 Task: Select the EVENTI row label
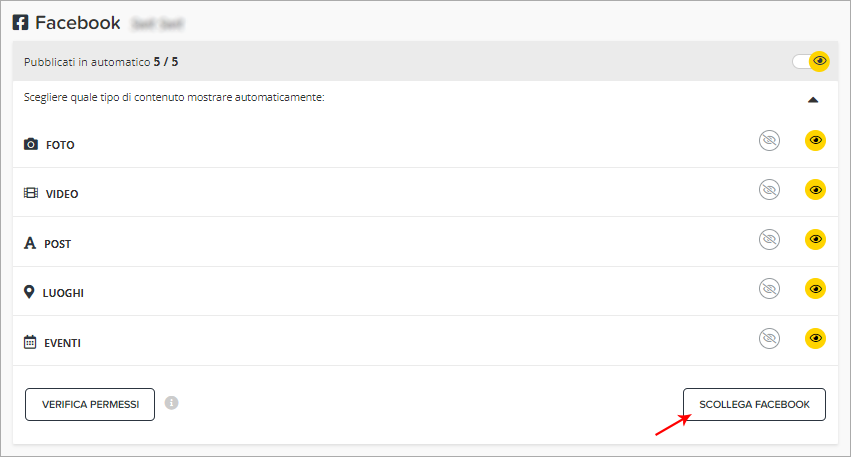(62, 343)
